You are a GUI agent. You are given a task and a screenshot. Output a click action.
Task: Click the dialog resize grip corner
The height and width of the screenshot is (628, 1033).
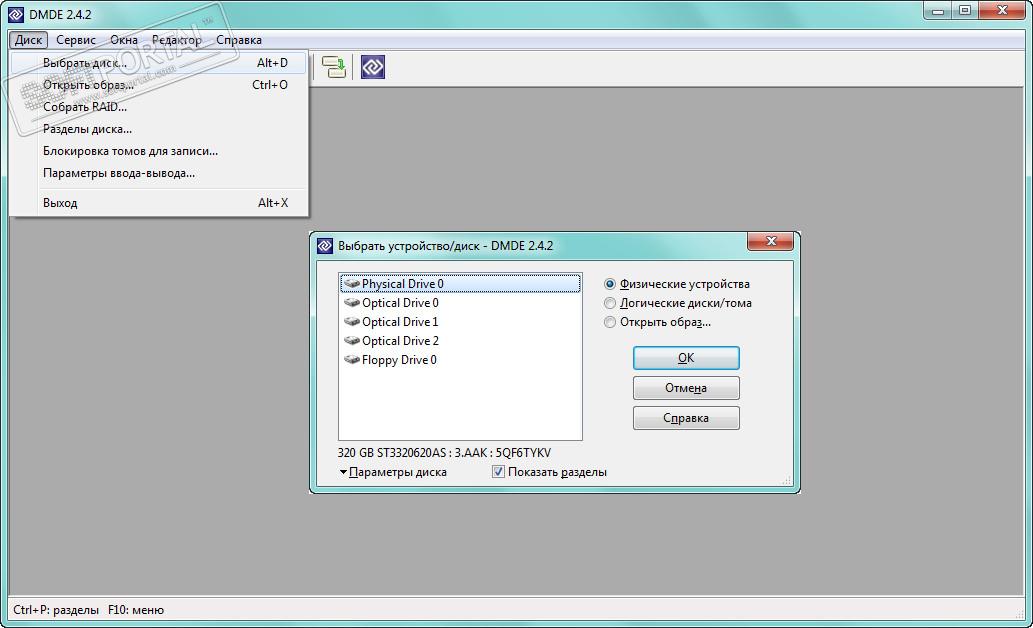pyautogui.click(x=787, y=480)
